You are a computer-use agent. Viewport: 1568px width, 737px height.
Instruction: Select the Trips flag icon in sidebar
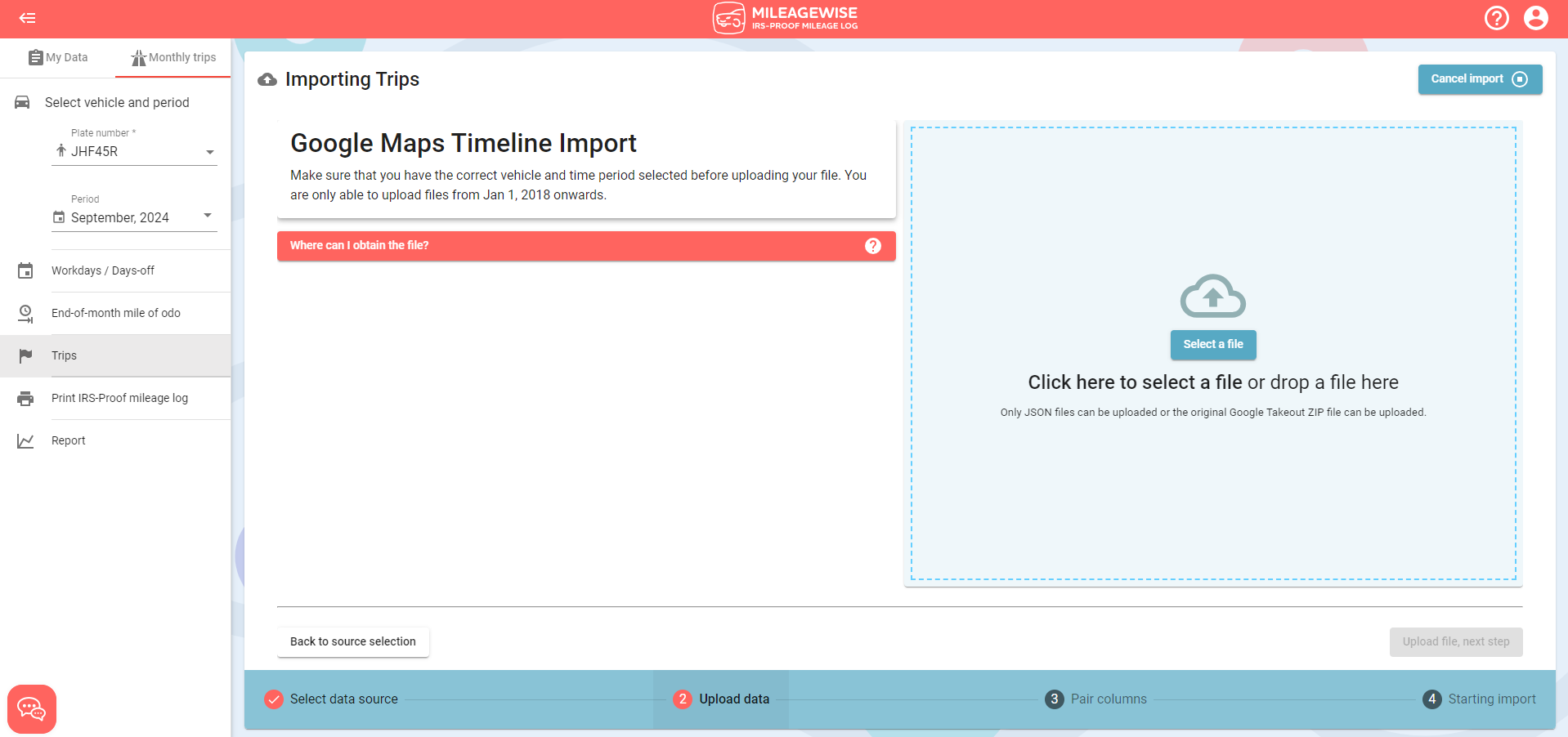pyautogui.click(x=25, y=355)
